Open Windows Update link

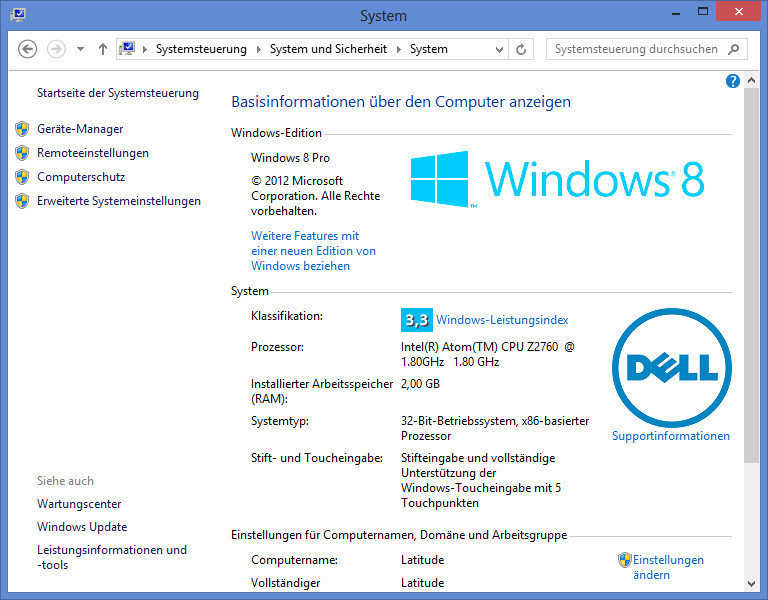coord(82,527)
